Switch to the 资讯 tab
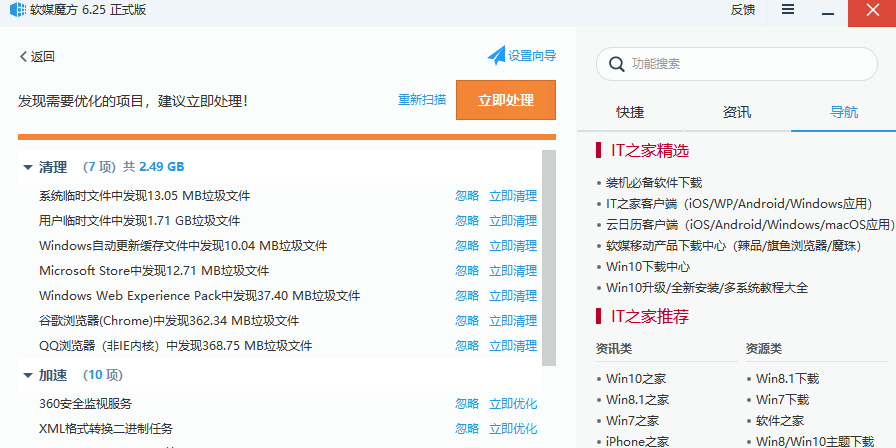 pyautogui.click(x=737, y=112)
